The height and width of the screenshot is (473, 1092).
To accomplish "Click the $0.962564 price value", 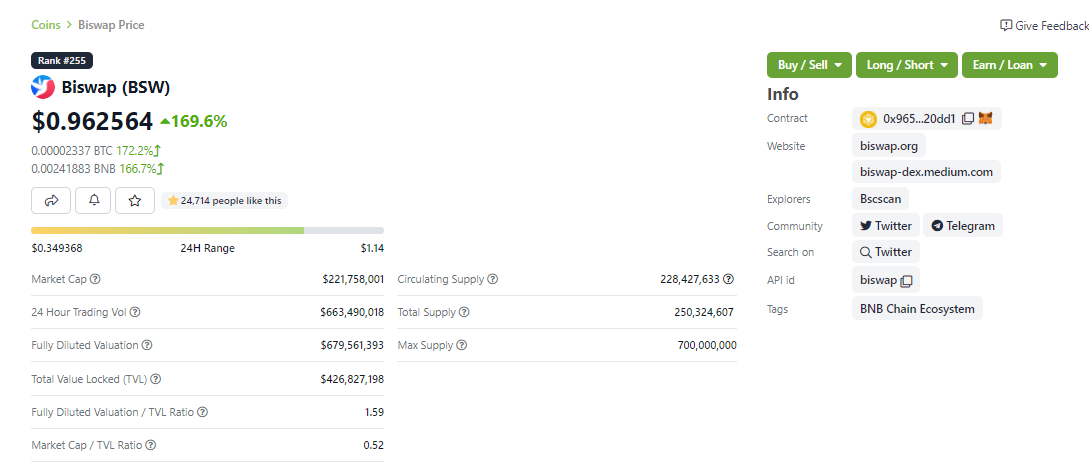I will click(92, 121).
